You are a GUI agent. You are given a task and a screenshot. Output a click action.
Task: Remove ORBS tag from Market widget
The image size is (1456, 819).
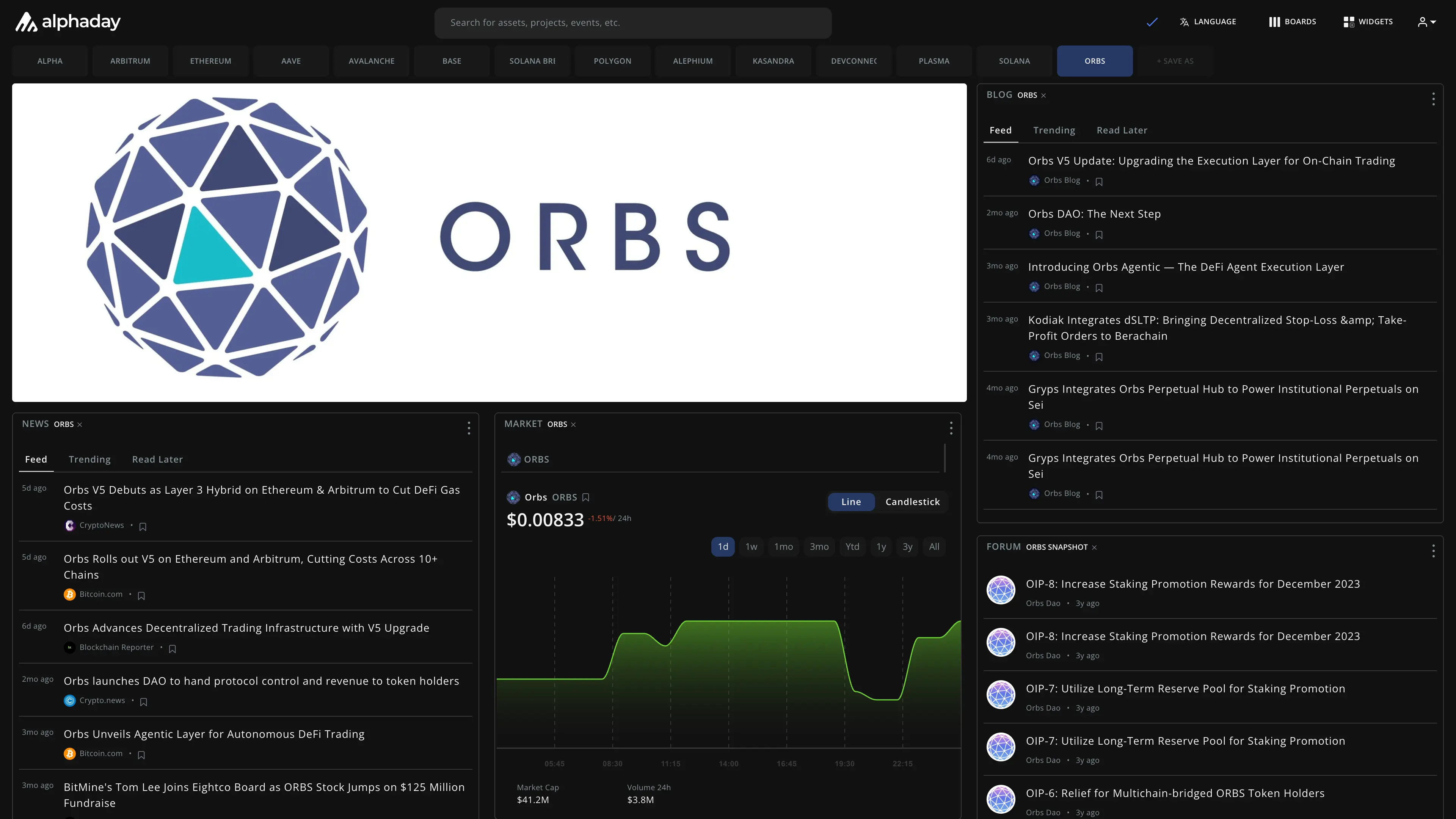[573, 425]
